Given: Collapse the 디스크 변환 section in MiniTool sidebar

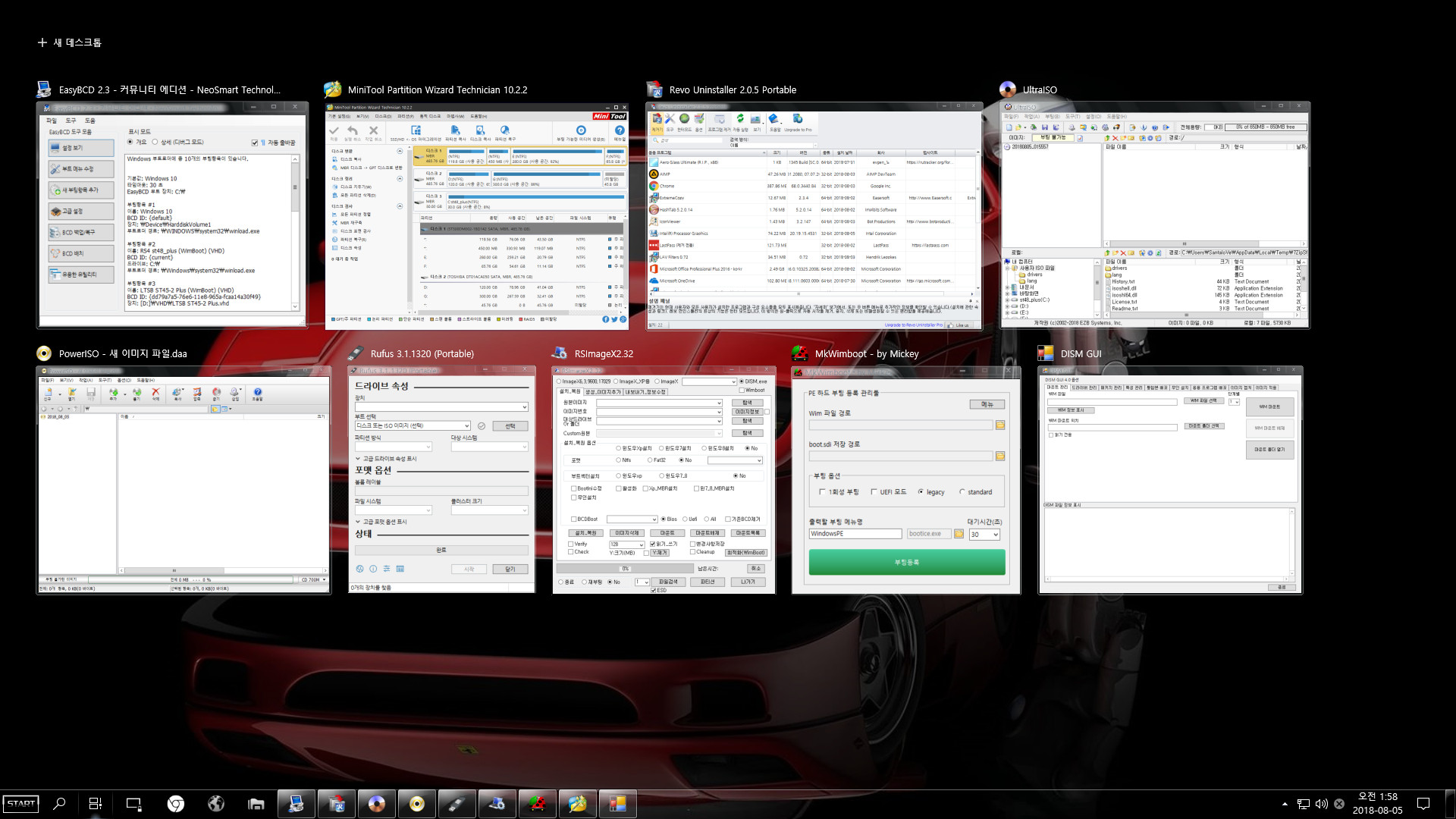Looking at the screenshot, I should pyautogui.click(x=400, y=151).
